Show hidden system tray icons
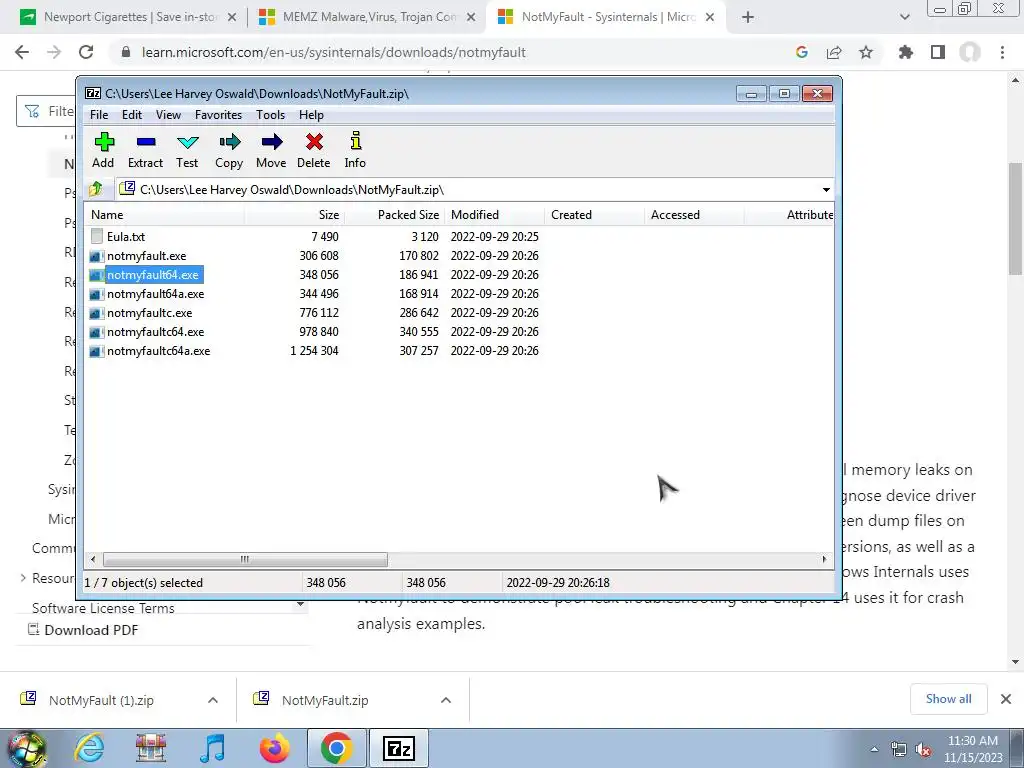Image resolution: width=1024 pixels, height=768 pixels. [x=874, y=750]
